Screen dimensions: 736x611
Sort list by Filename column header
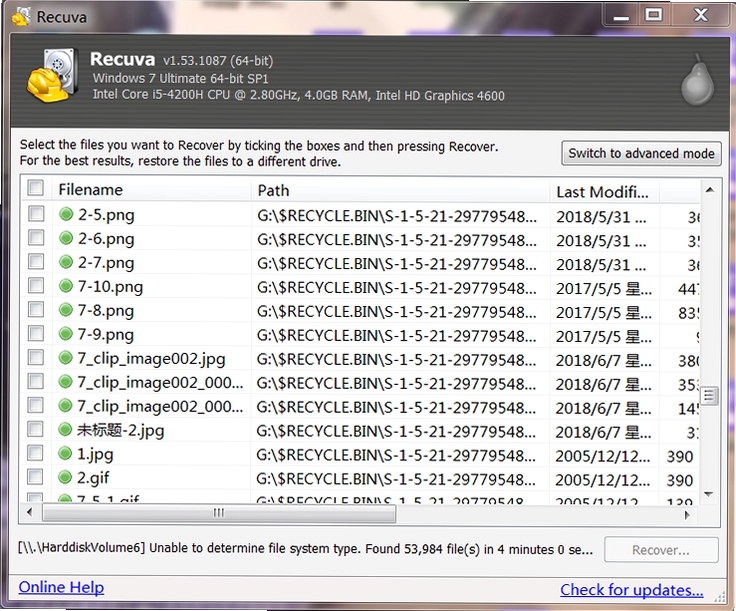point(151,190)
